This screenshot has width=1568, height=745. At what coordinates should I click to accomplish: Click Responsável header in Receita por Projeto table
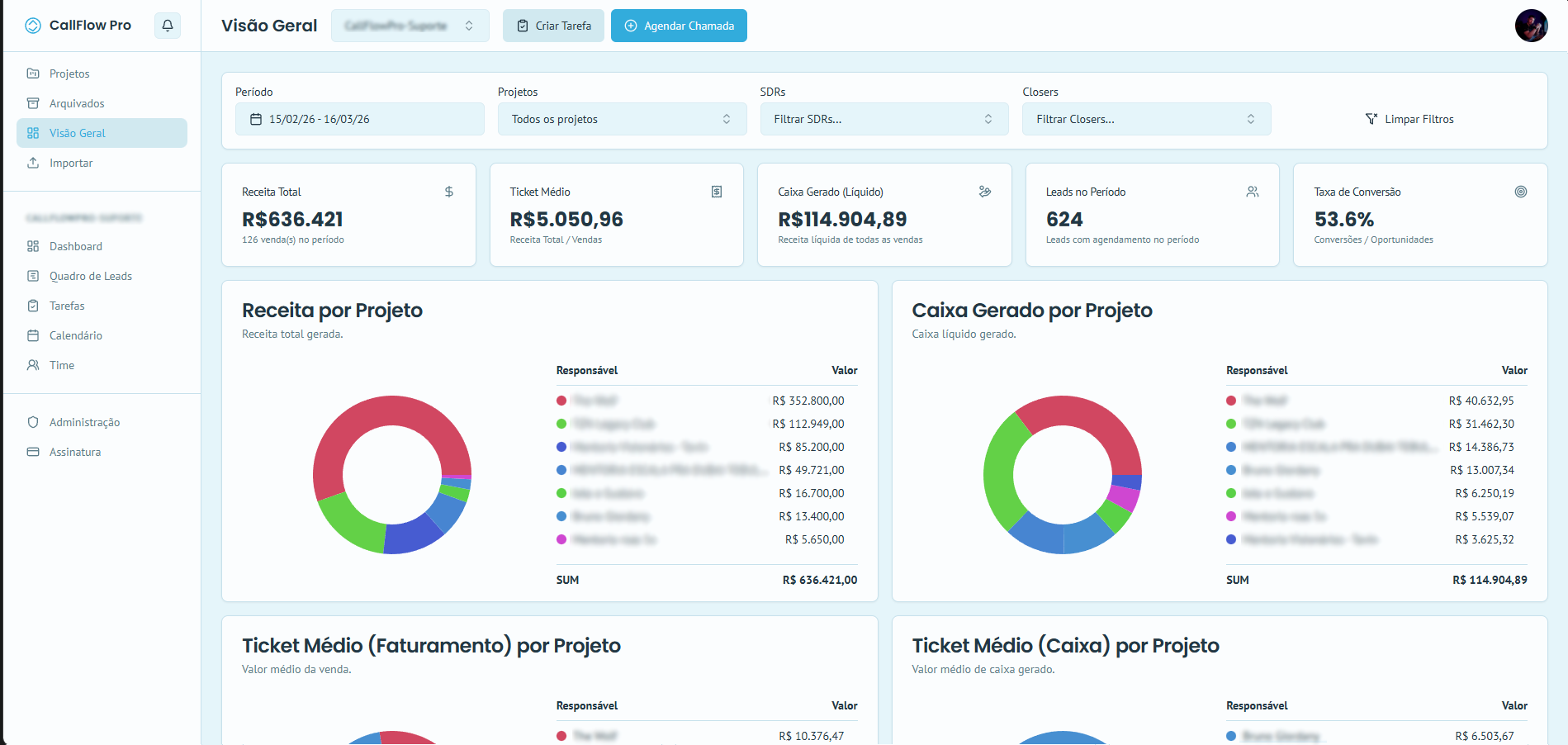click(587, 370)
